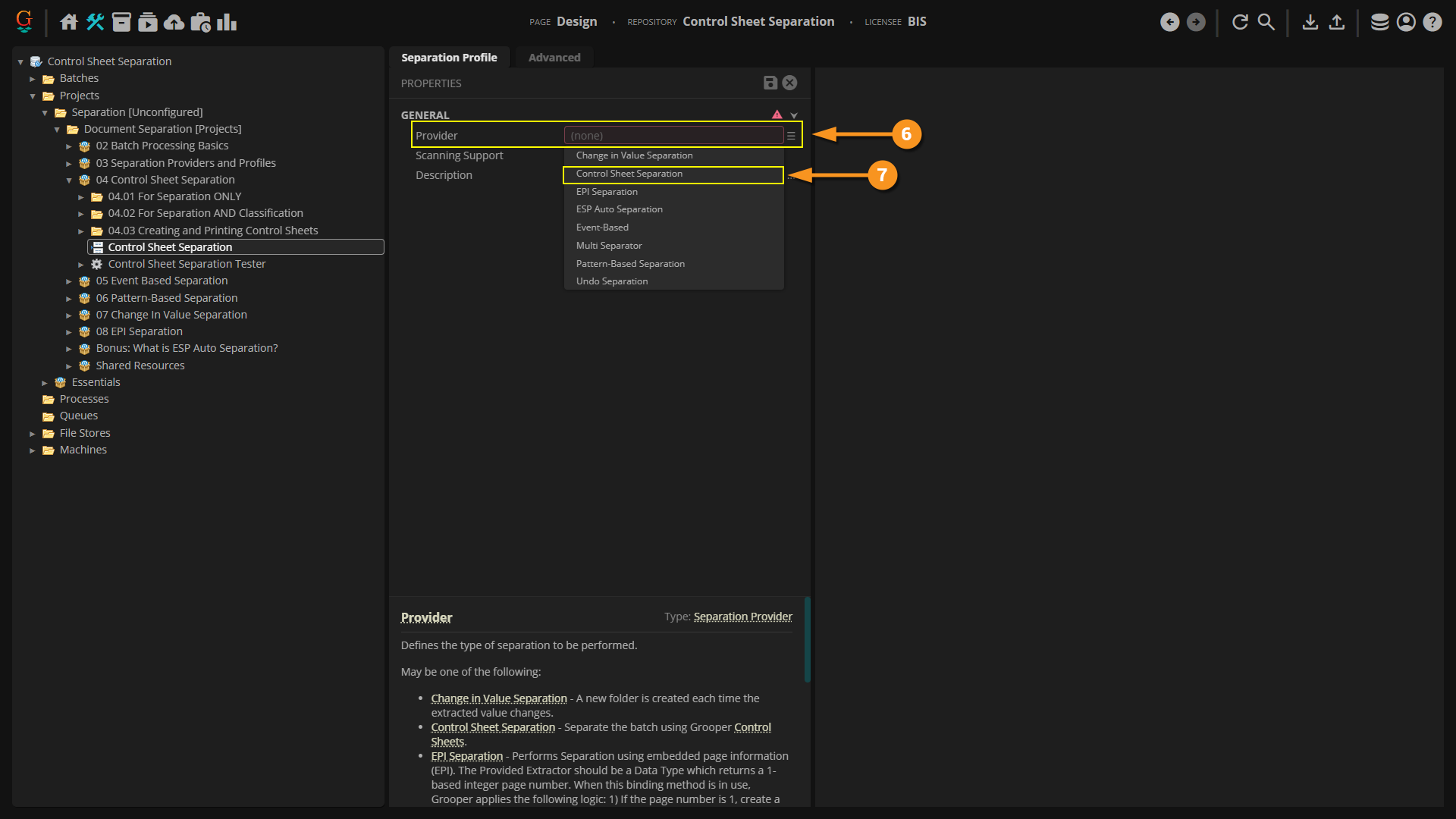This screenshot has height=819, width=1456.
Task: Click the cloud upload Imports icon
Action: 174,22
